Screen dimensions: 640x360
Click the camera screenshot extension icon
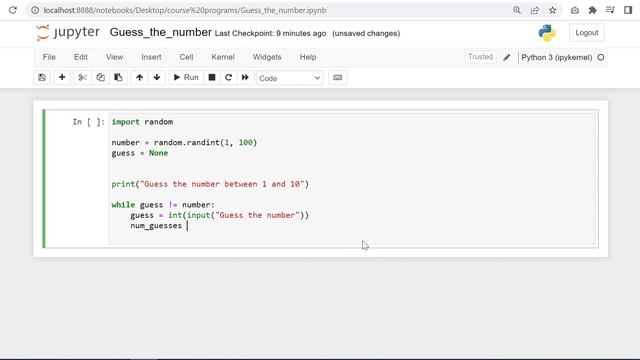tap(575, 10)
